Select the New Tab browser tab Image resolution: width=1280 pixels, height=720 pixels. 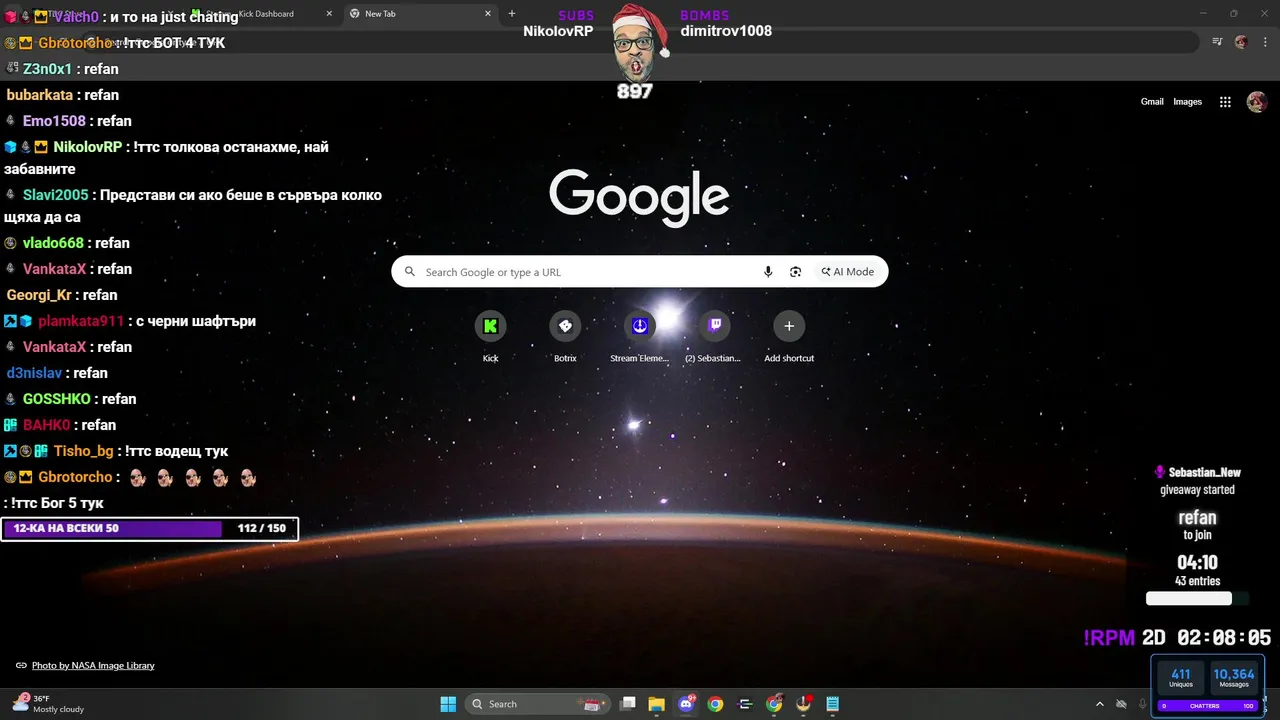[420, 14]
